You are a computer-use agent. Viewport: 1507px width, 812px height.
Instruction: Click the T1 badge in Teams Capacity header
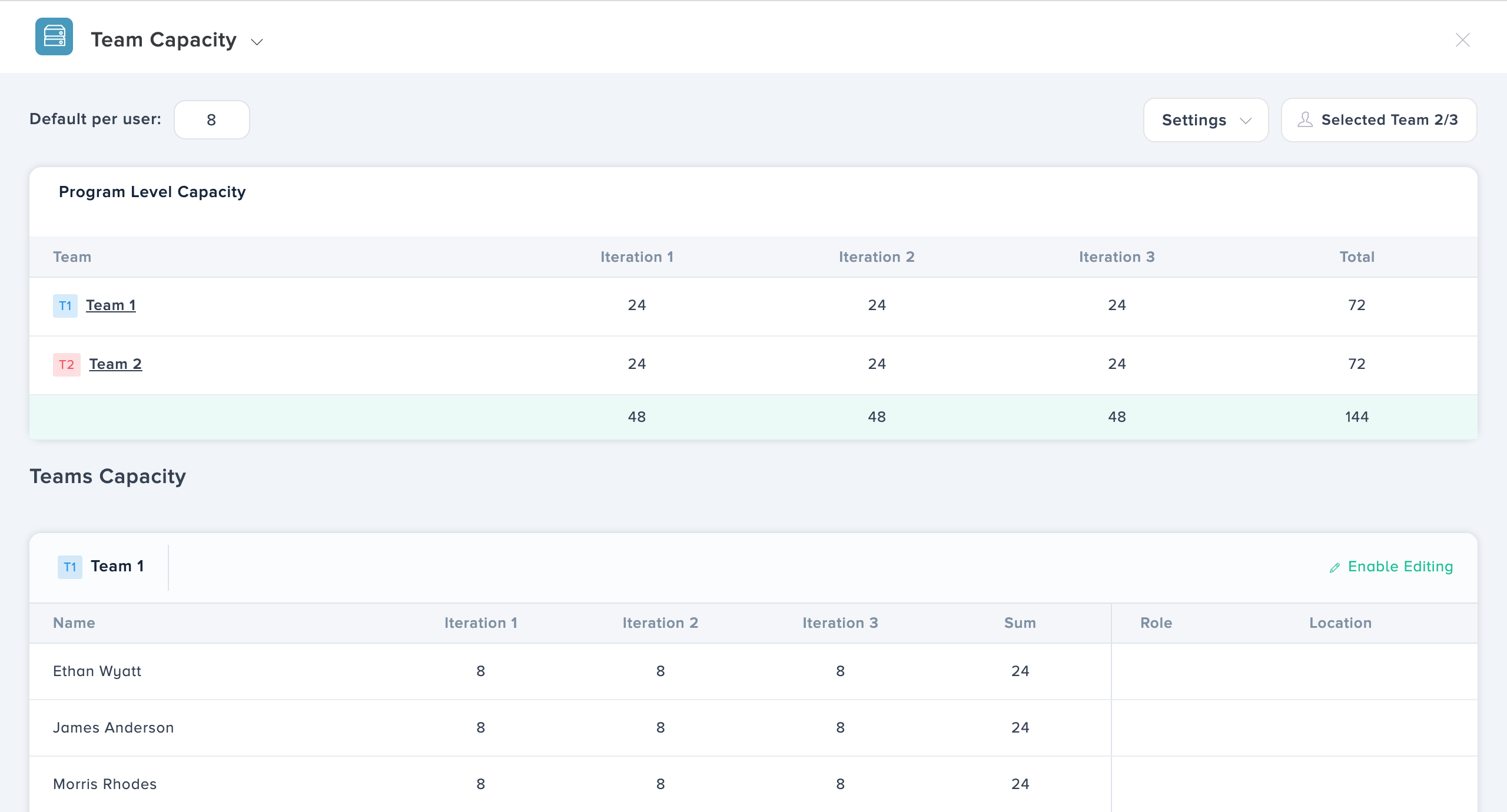pyautogui.click(x=70, y=566)
